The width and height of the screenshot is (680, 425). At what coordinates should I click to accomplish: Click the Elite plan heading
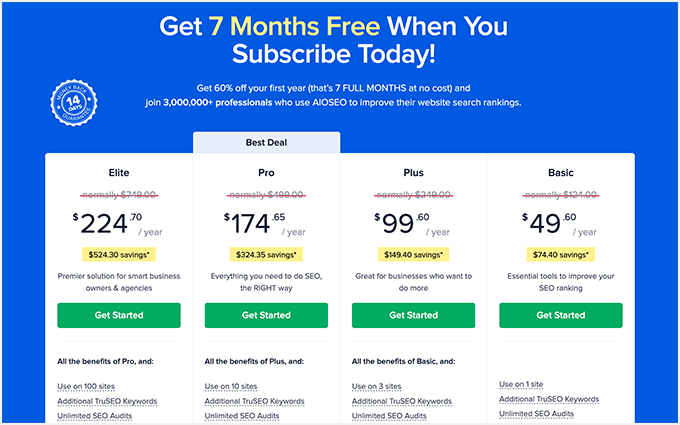(x=118, y=172)
